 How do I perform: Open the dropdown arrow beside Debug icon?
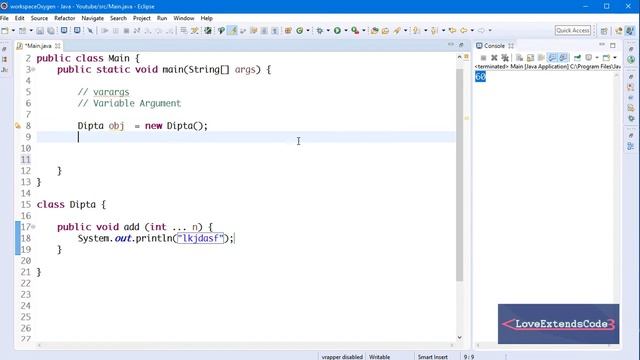tap(328, 31)
